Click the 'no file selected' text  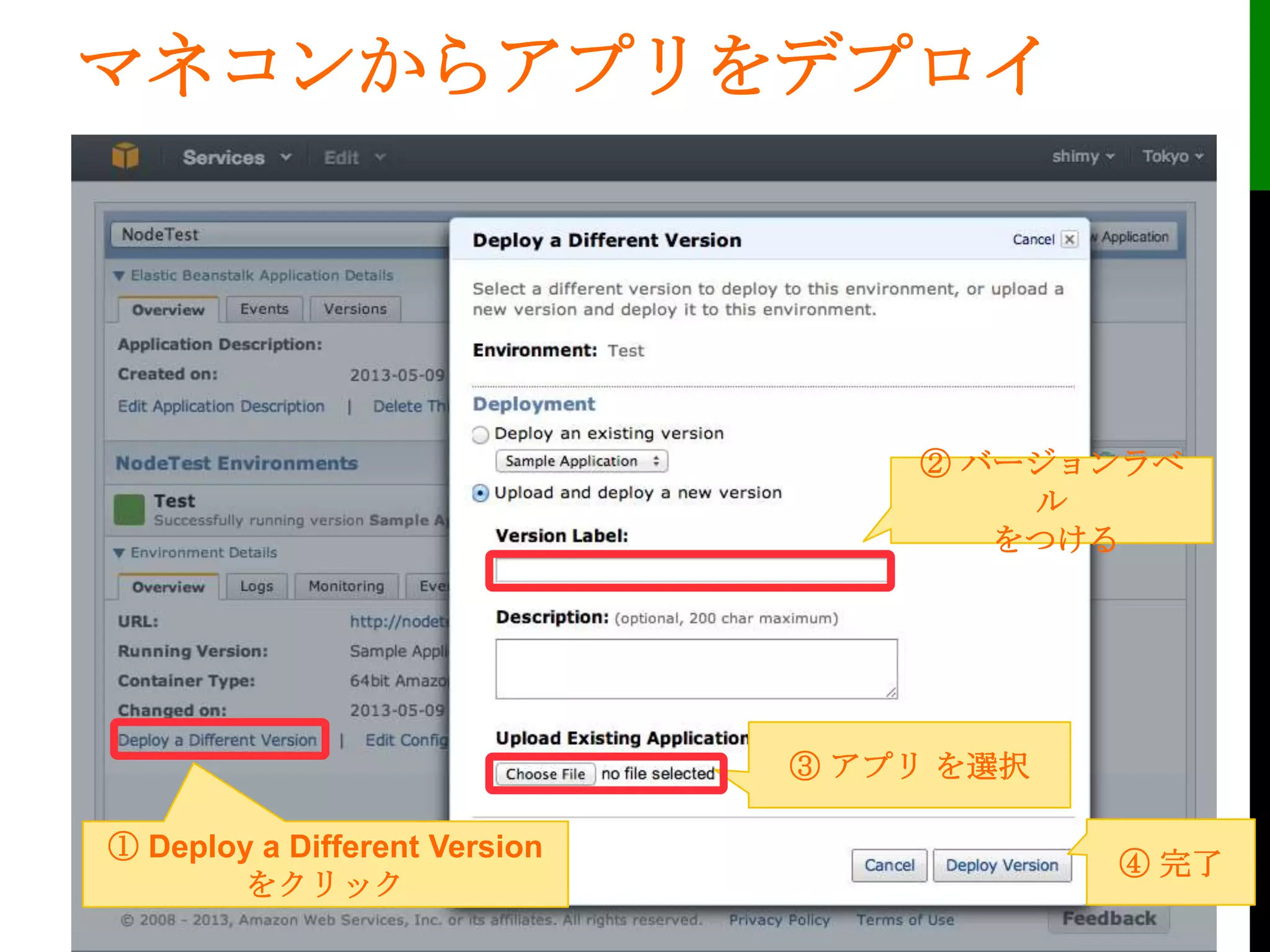[x=658, y=774]
